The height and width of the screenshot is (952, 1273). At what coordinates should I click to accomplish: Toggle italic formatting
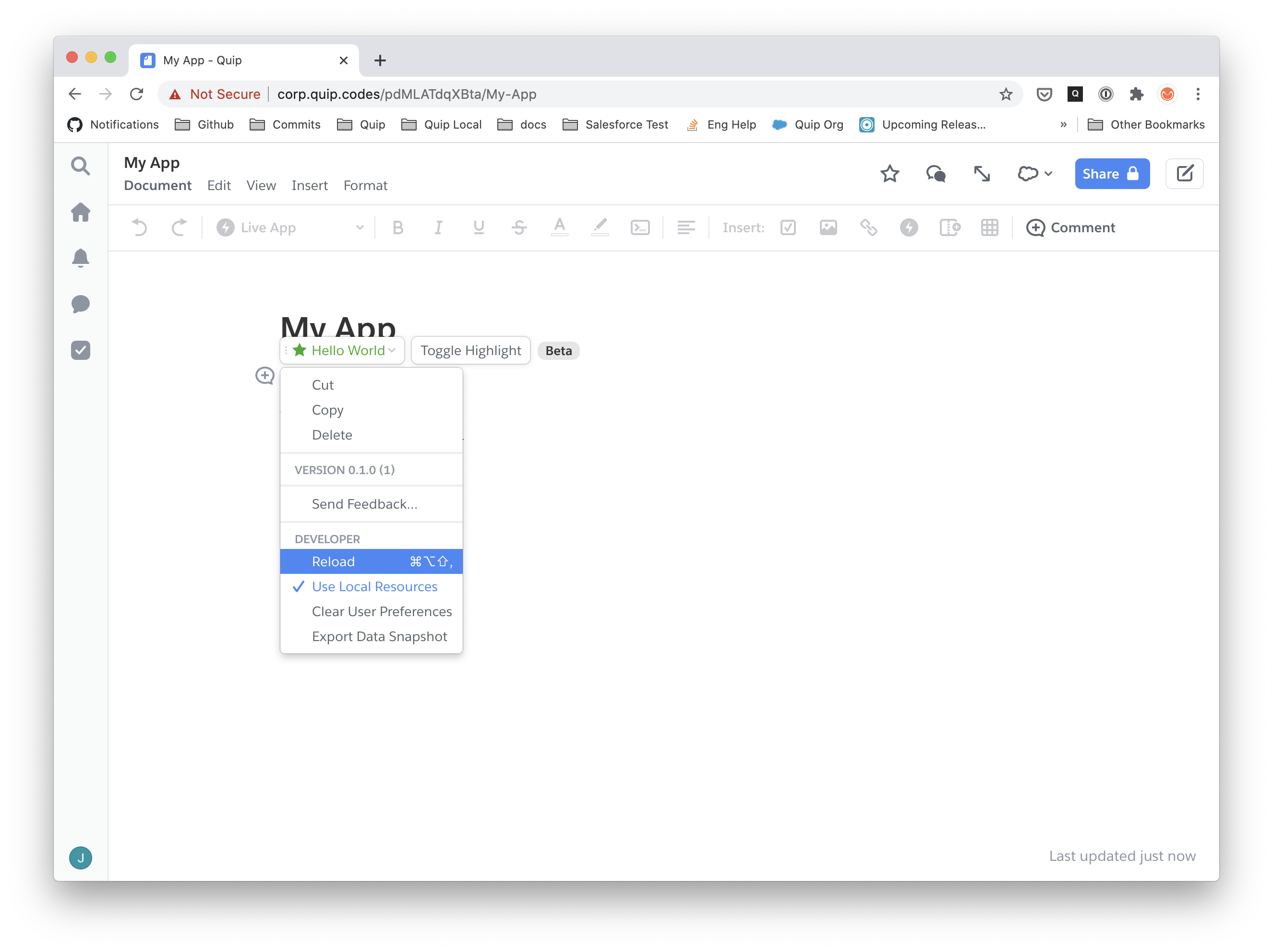(x=438, y=228)
